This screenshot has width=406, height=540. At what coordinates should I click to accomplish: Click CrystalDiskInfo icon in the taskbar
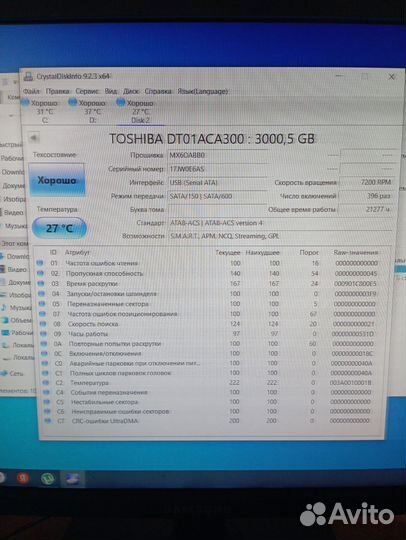(x=73, y=478)
